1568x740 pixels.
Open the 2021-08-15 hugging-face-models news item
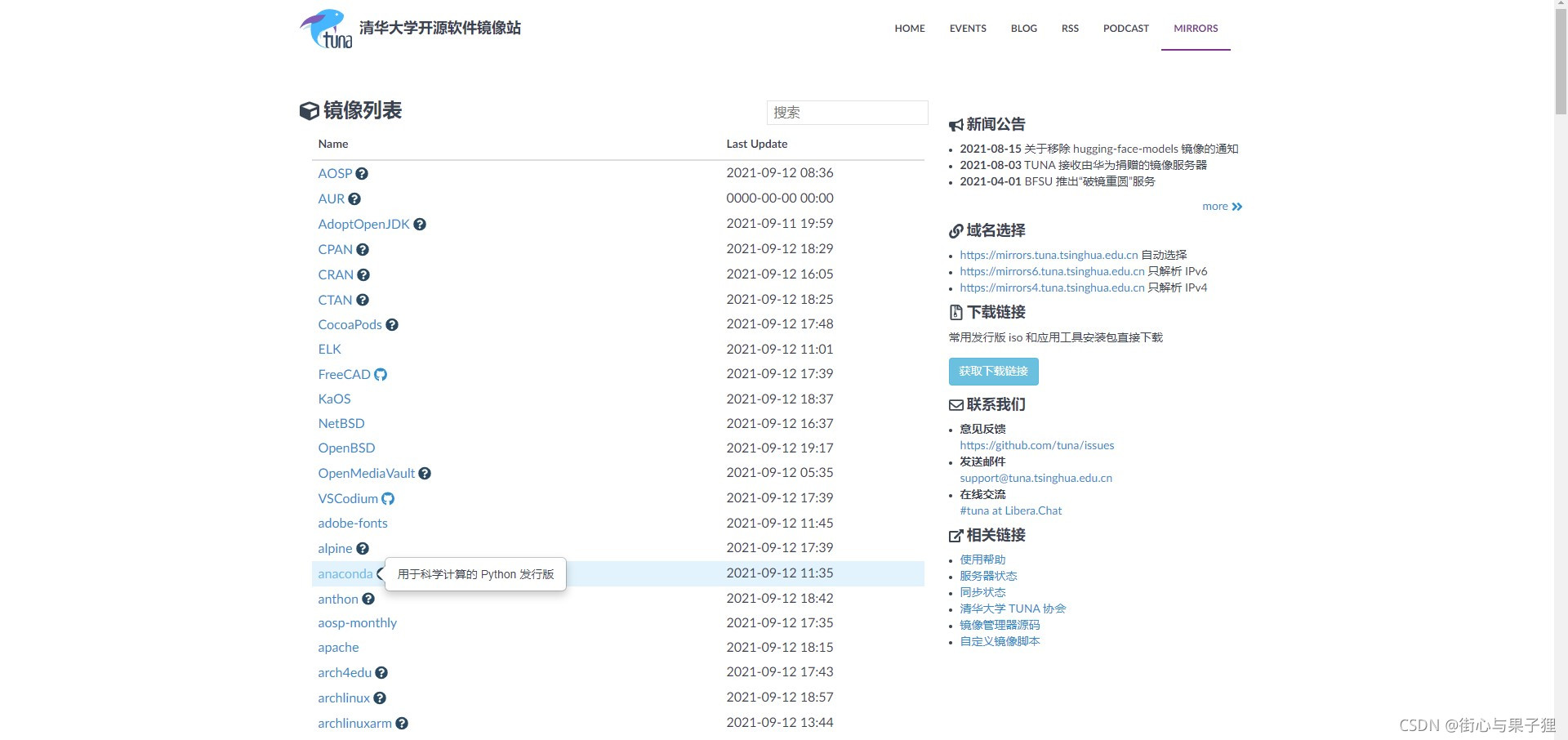point(1099,149)
